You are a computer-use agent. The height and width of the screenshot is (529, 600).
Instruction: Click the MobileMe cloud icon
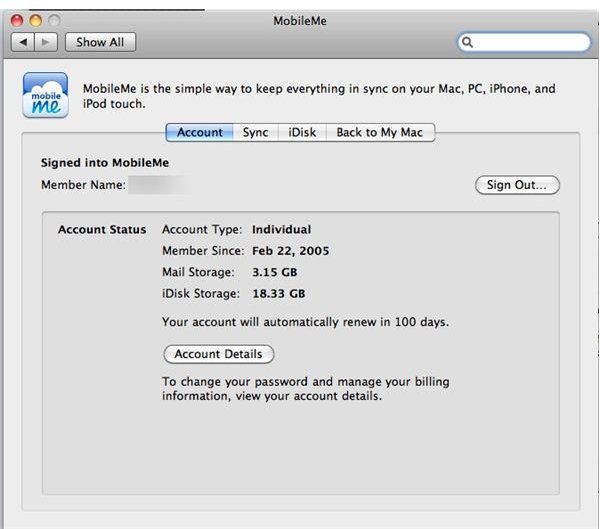pos(46,95)
